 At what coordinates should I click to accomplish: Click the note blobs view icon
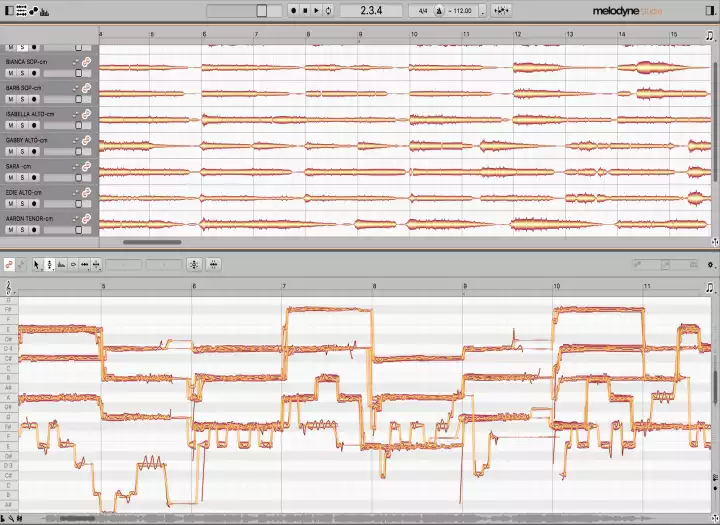pos(33,11)
